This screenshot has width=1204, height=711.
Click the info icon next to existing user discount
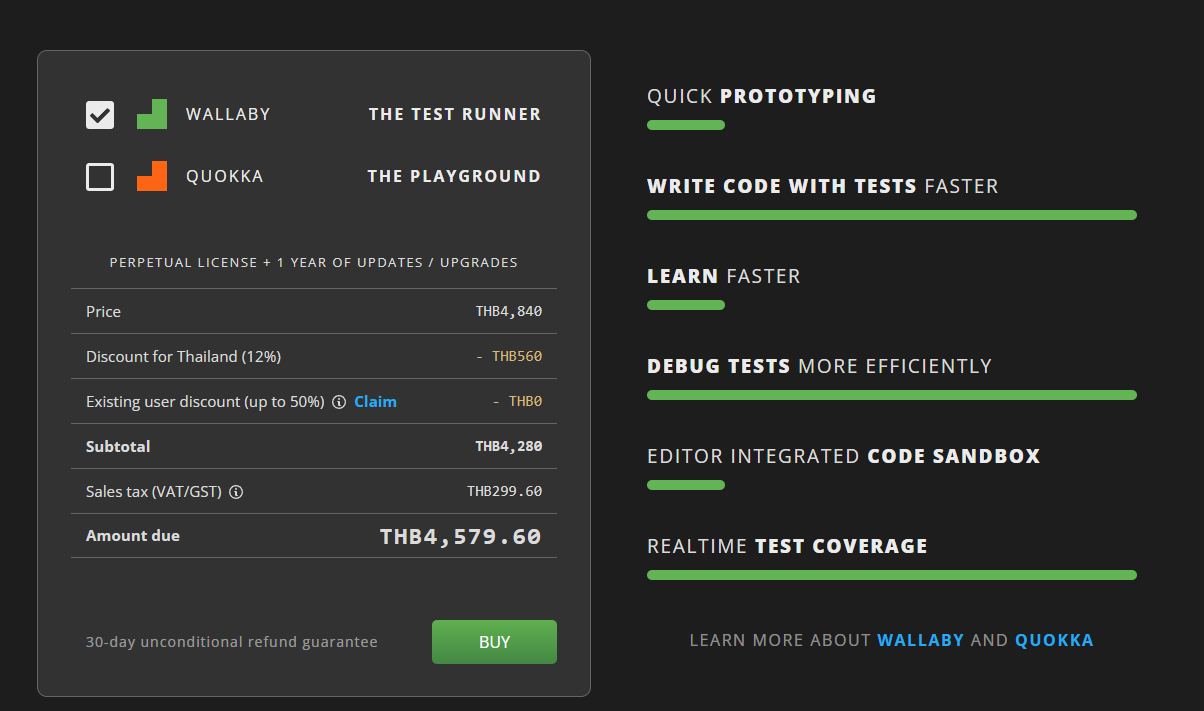click(337, 402)
